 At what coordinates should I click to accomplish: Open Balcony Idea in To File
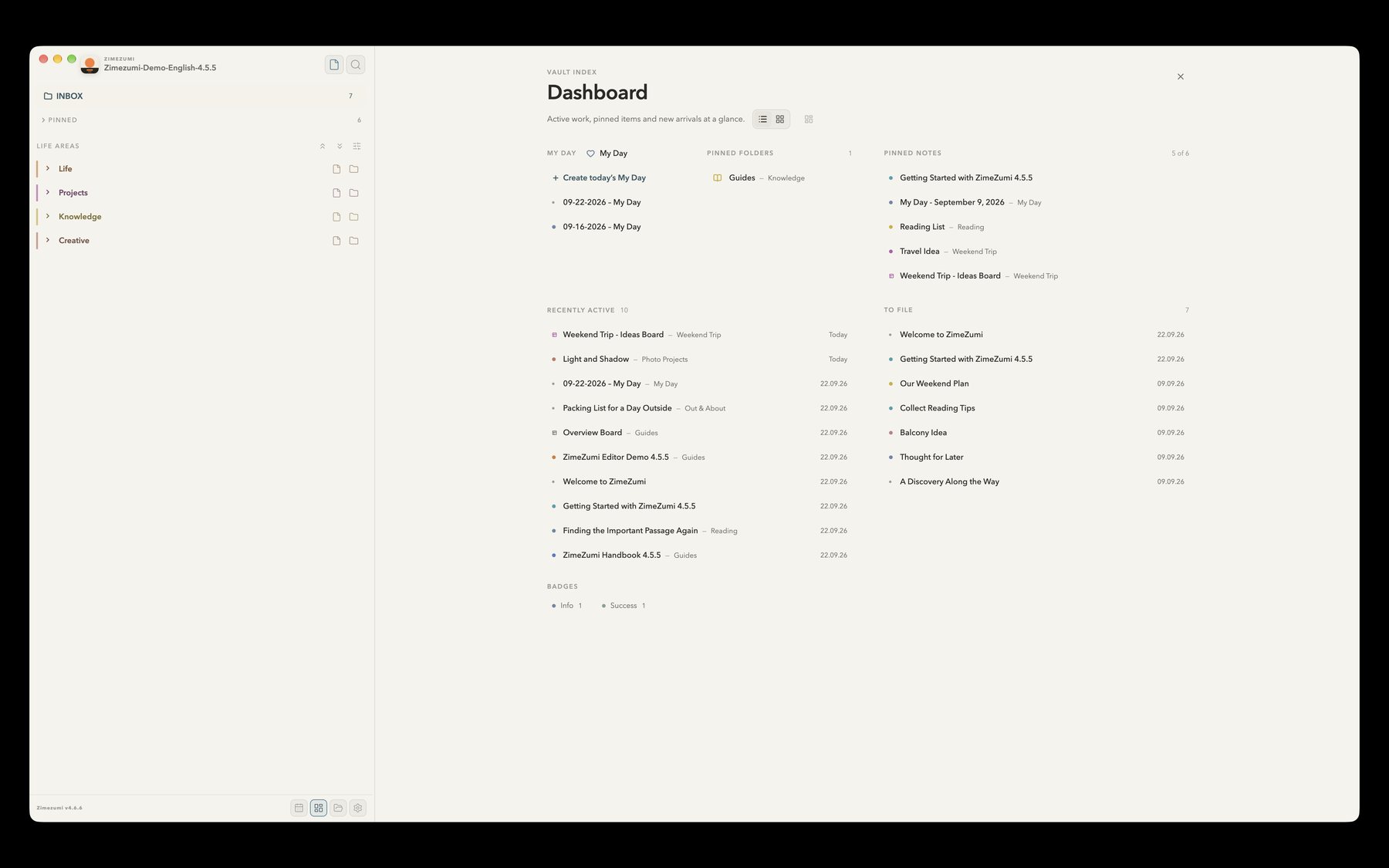pyautogui.click(x=923, y=433)
